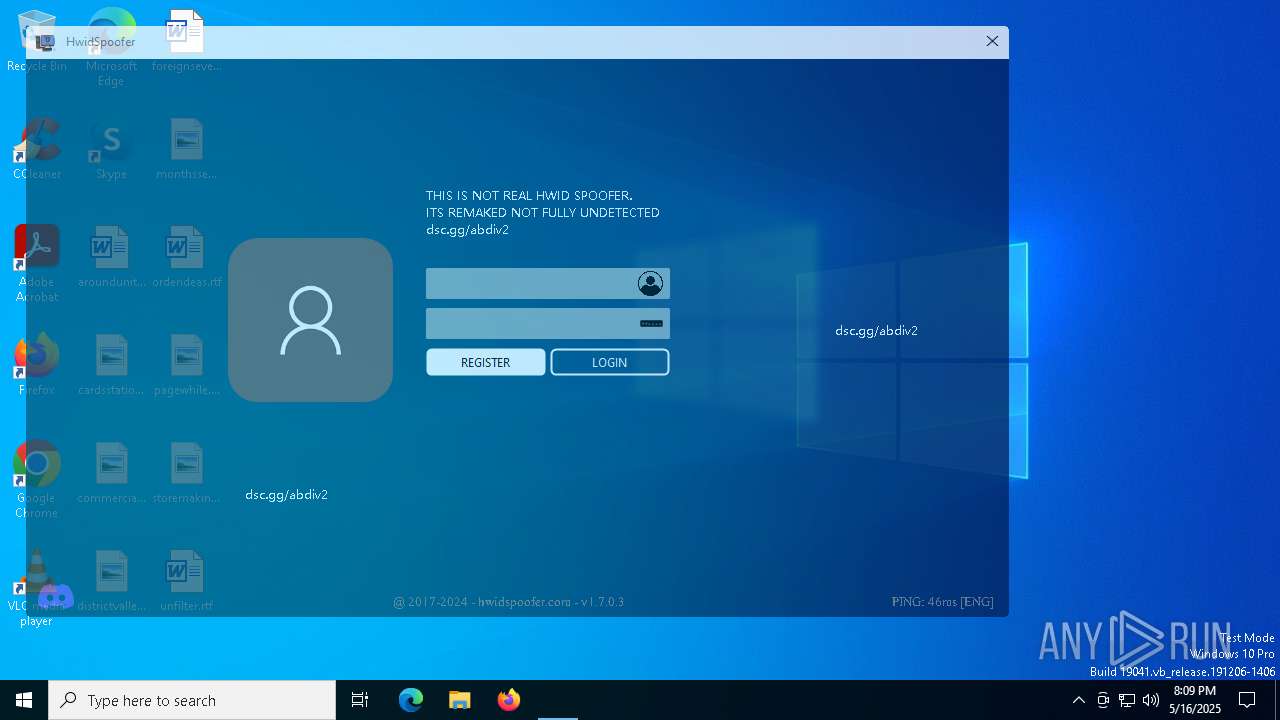Click HwidSpoofer title bar icon
1280x720 pixels.
click(x=45, y=42)
